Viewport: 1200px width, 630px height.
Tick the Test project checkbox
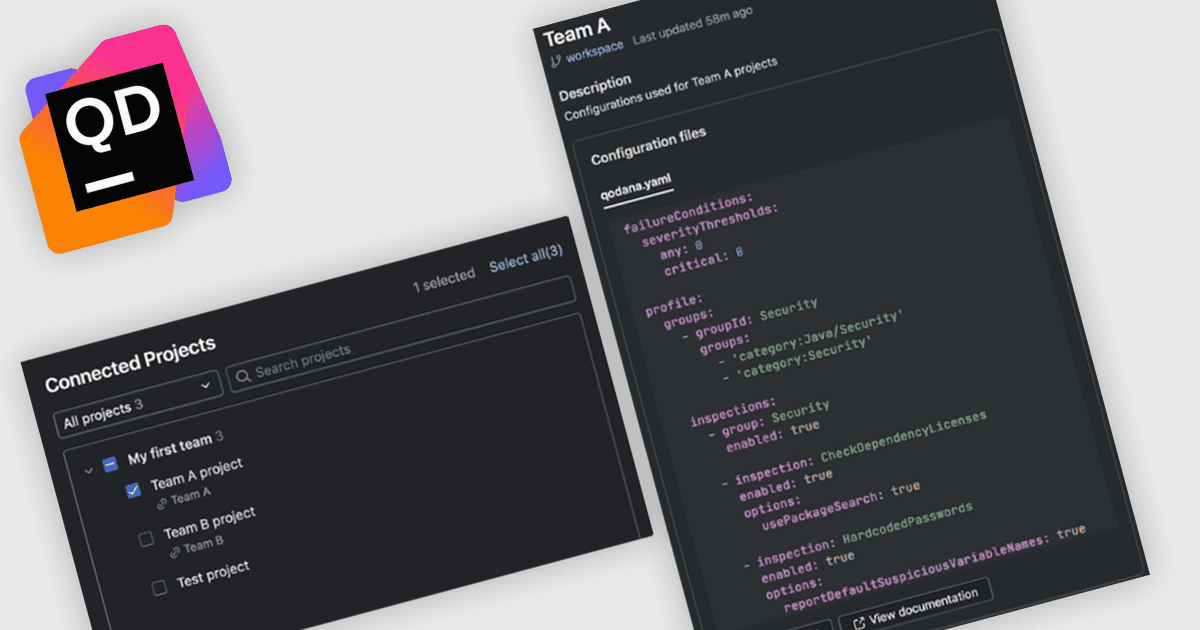pos(159,588)
